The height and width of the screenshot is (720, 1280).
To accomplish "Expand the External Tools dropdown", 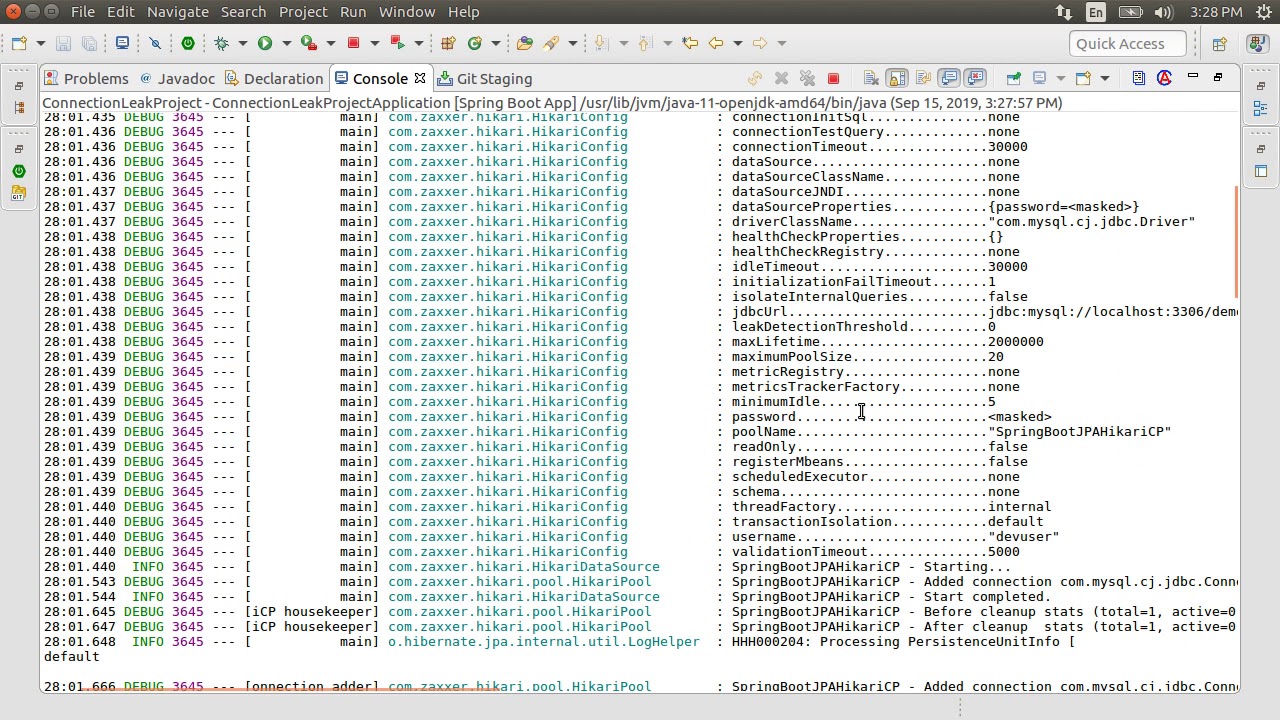I will click(419, 43).
